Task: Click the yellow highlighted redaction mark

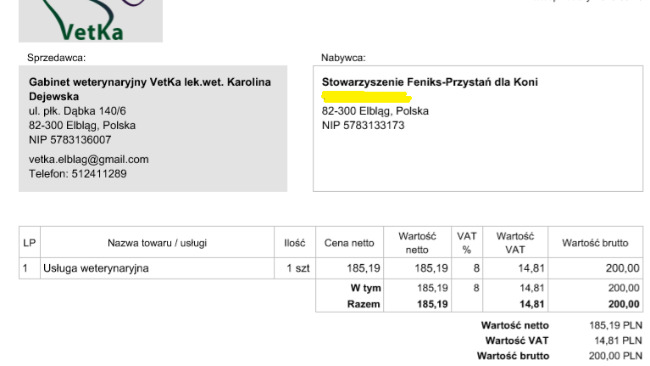Action: click(x=366, y=97)
